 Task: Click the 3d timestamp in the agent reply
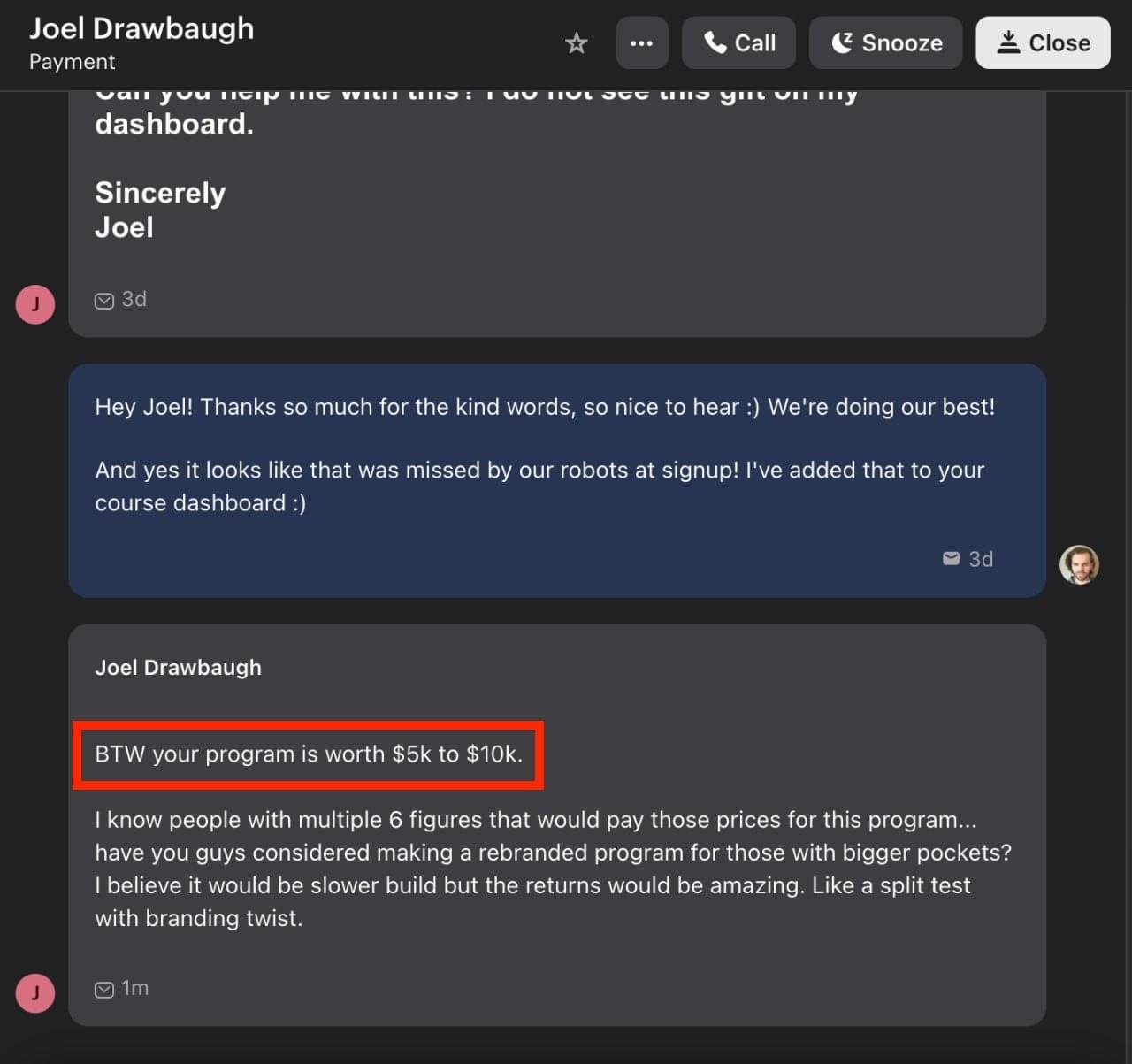(x=981, y=559)
